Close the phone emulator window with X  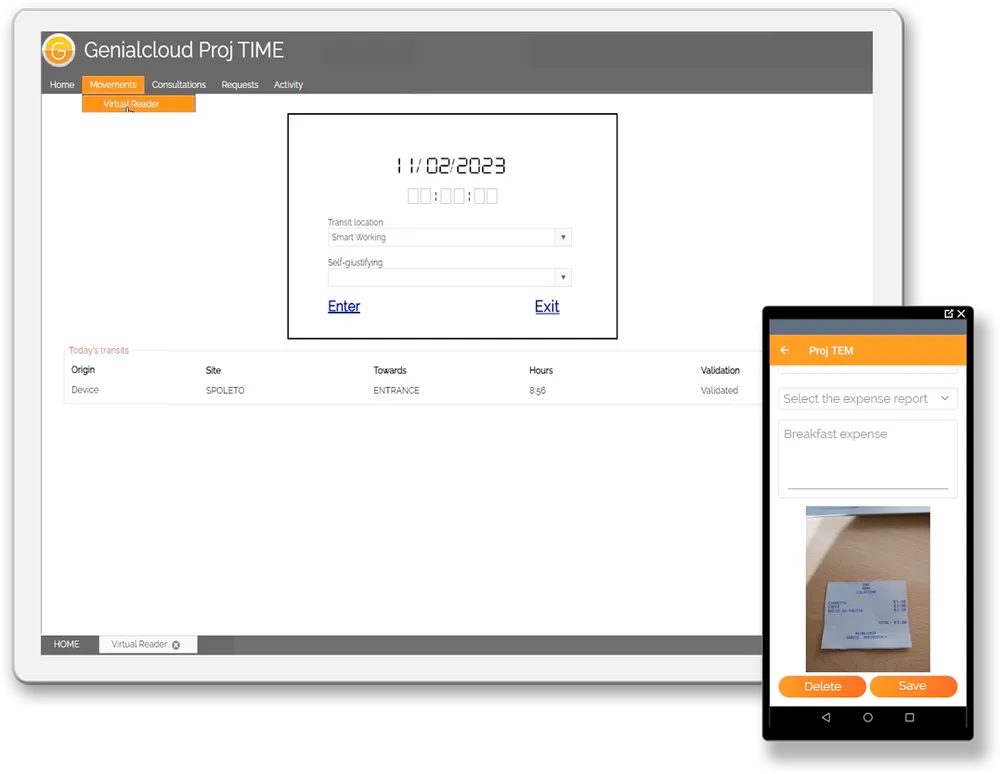point(962,314)
